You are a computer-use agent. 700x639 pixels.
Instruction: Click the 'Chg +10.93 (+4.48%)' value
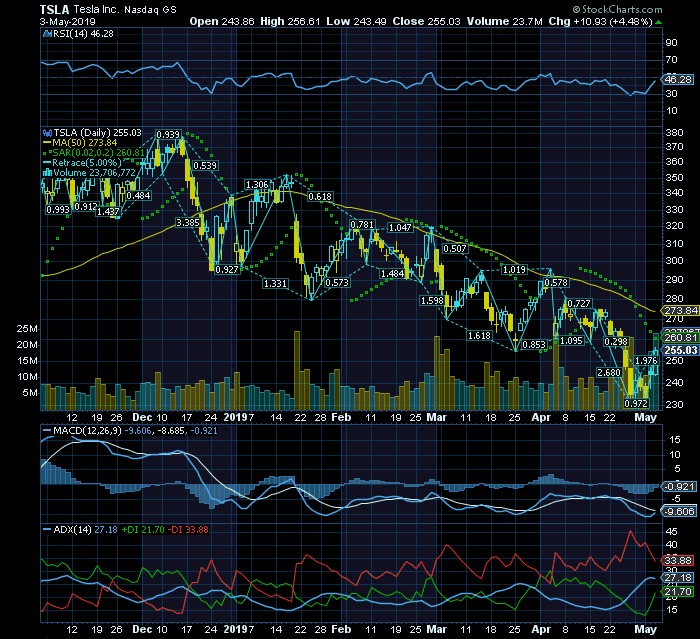(600, 21)
